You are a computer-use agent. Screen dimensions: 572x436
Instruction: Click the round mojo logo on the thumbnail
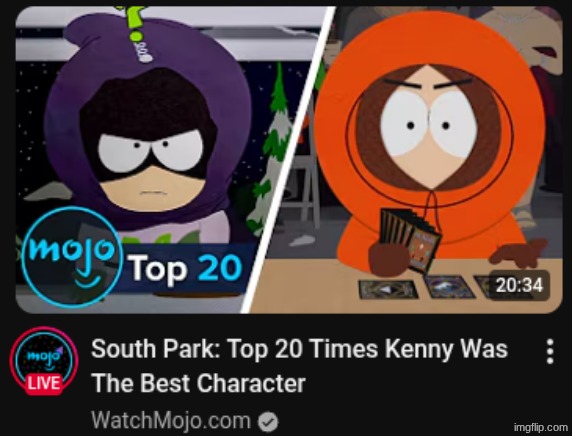[72, 257]
